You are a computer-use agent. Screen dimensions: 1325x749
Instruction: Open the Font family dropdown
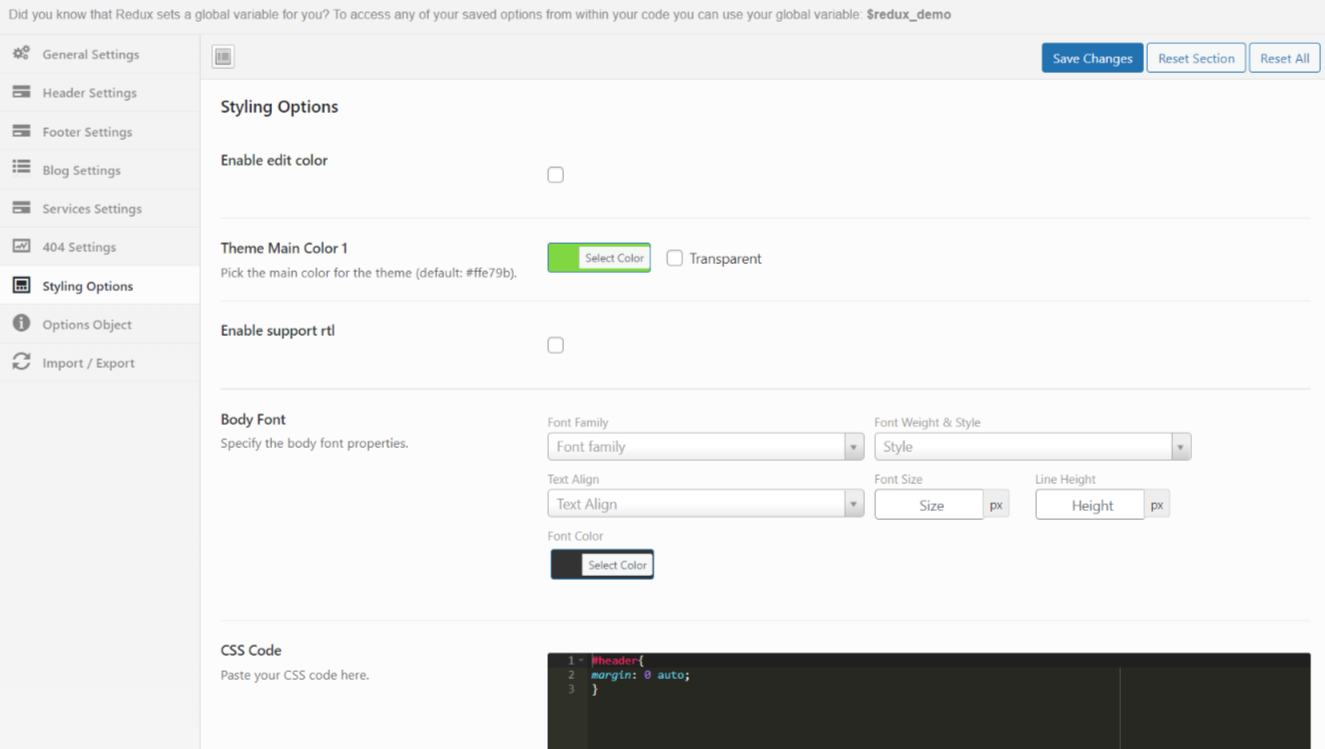[x=705, y=447]
